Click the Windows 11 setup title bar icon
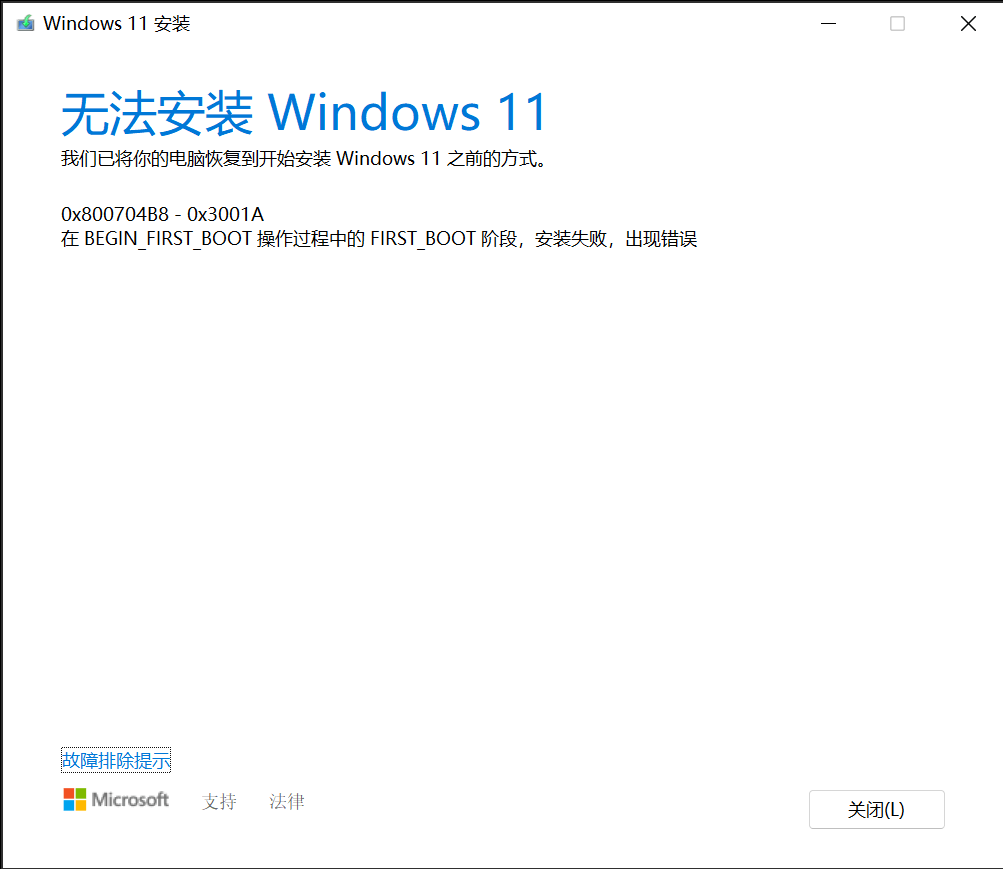 (x=26, y=24)
